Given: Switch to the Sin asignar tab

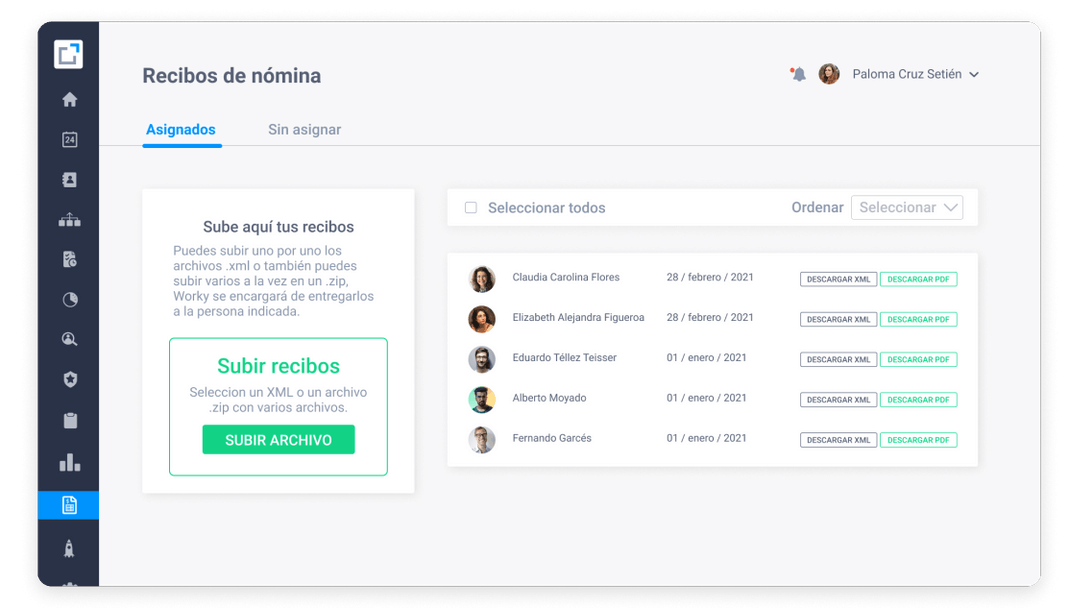Looking at the screenshot, I should click(303, 129).
